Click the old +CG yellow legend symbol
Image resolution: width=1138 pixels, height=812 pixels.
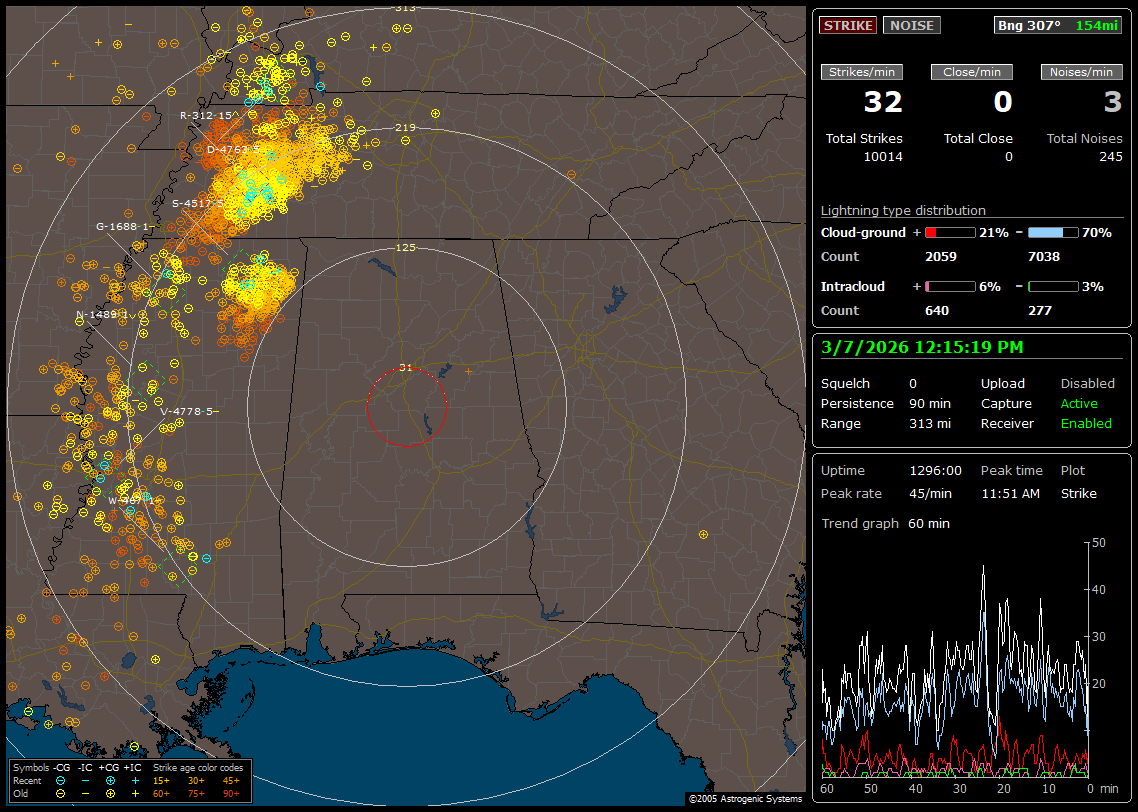click(110, 793)
